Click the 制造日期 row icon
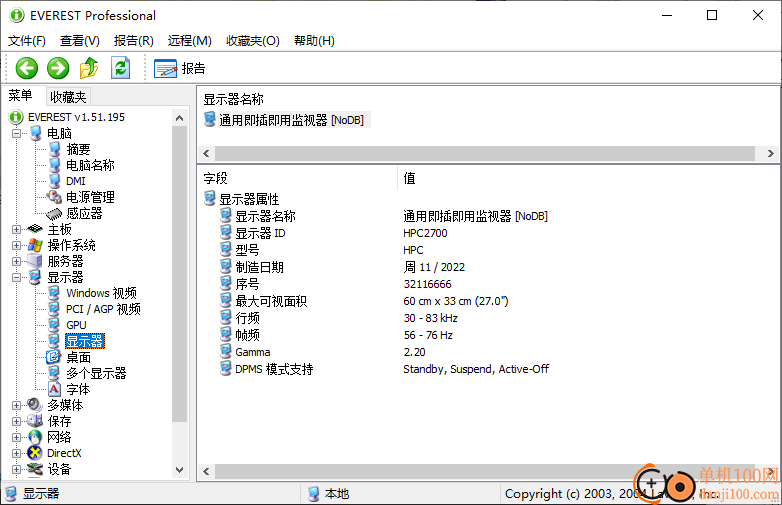The height and width of the screenshot is (505, 782). click(x=226, y=267)
